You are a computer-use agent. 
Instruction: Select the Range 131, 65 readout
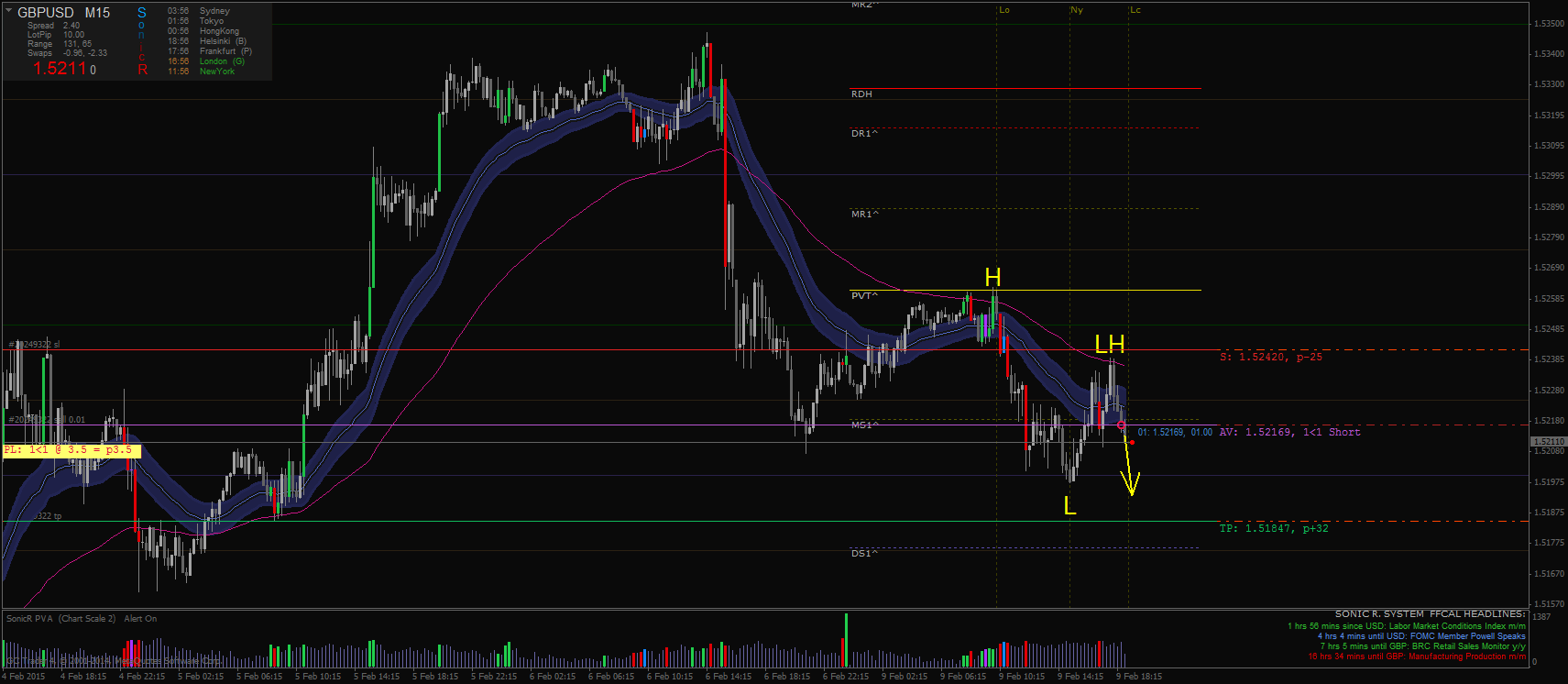tap(60, 44)
